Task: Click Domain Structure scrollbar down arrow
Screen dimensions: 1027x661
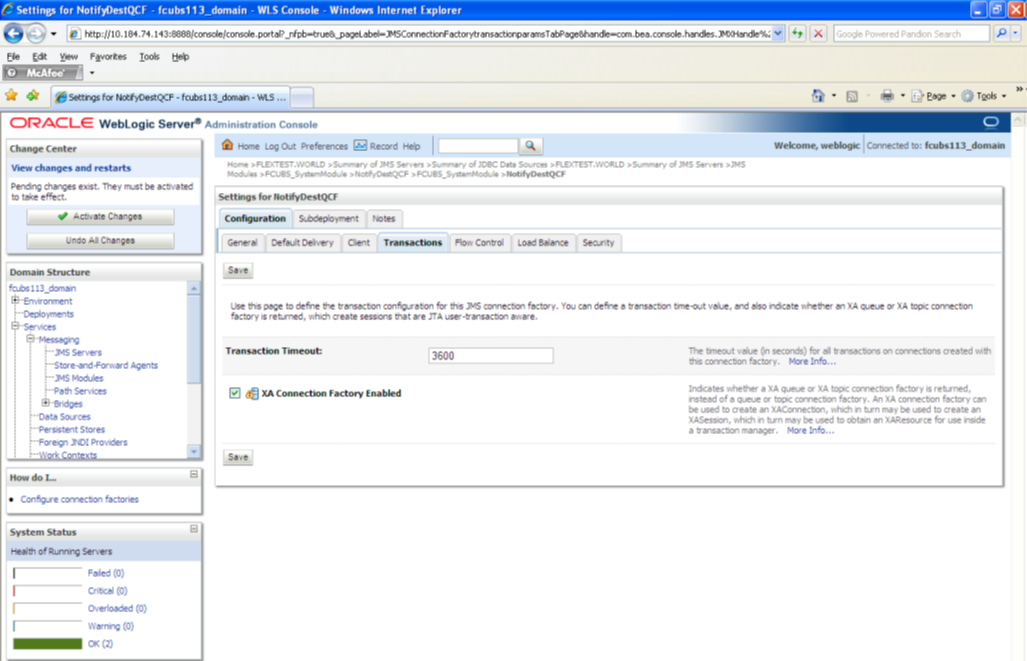Action: coord(194,452)
